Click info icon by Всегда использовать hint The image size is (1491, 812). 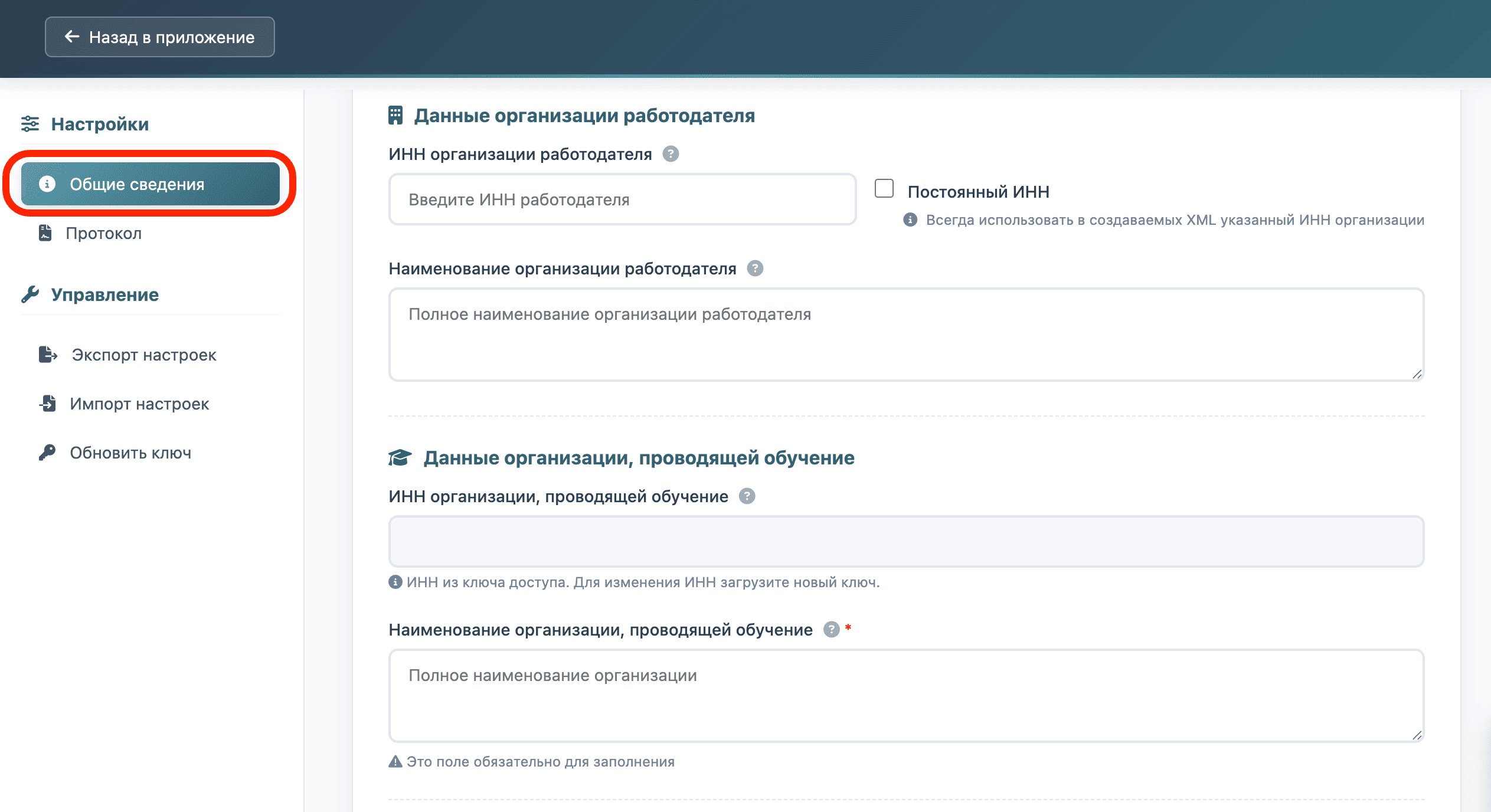tap(910, 220)
